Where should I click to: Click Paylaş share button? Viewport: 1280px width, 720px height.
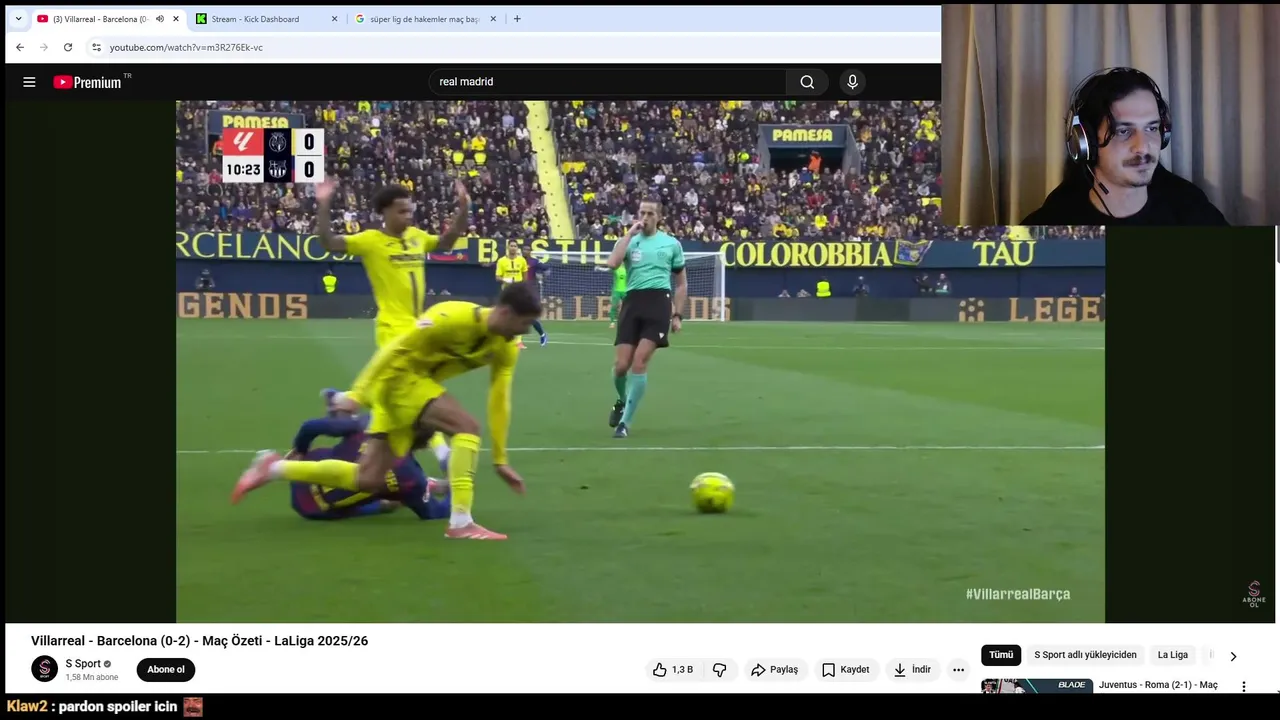click(775, 670)
